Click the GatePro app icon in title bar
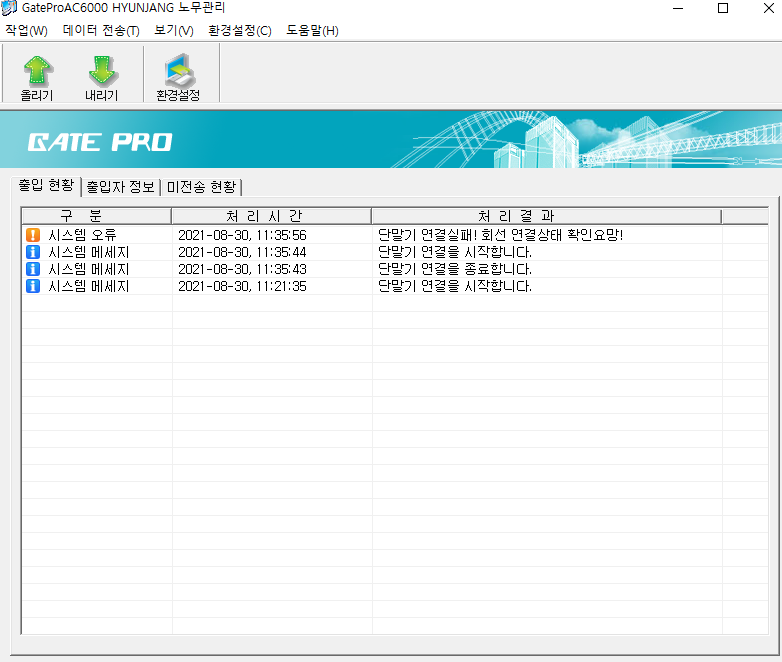Viewport: 782px width, 662px height. [x=9, y=8]
